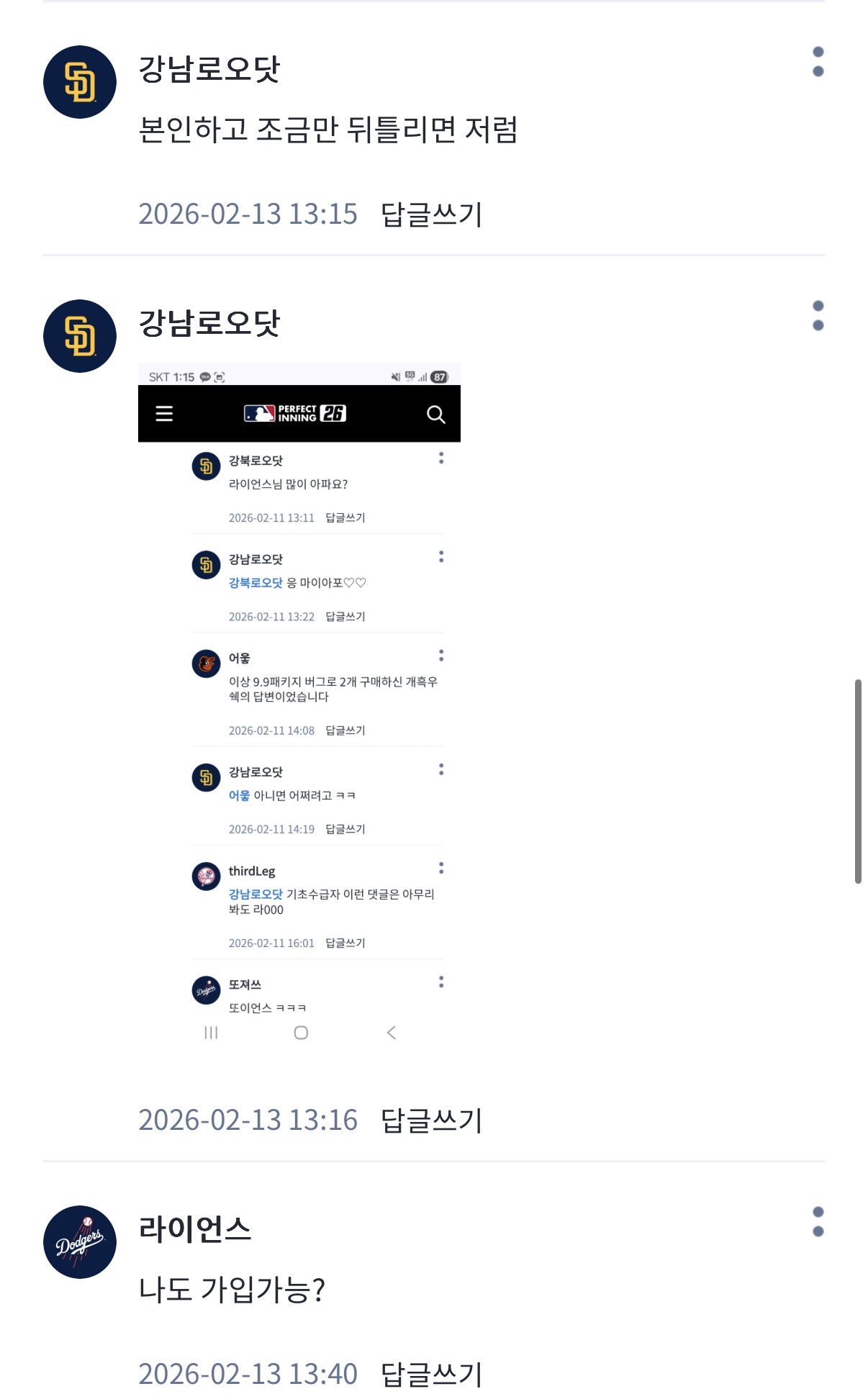Click the 라이언스 username
The width and height of the screenshot is (868, 1394).
tap(195, 1228)
